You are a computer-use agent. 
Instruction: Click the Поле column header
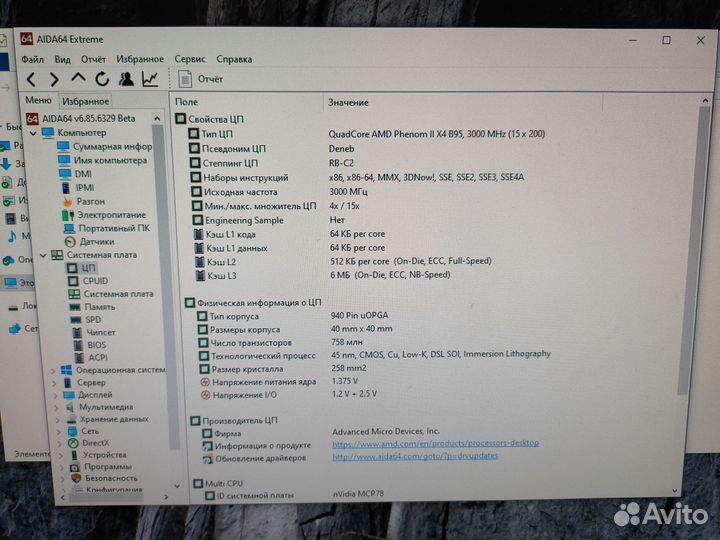pyautogui.click(x=186, y=102)
